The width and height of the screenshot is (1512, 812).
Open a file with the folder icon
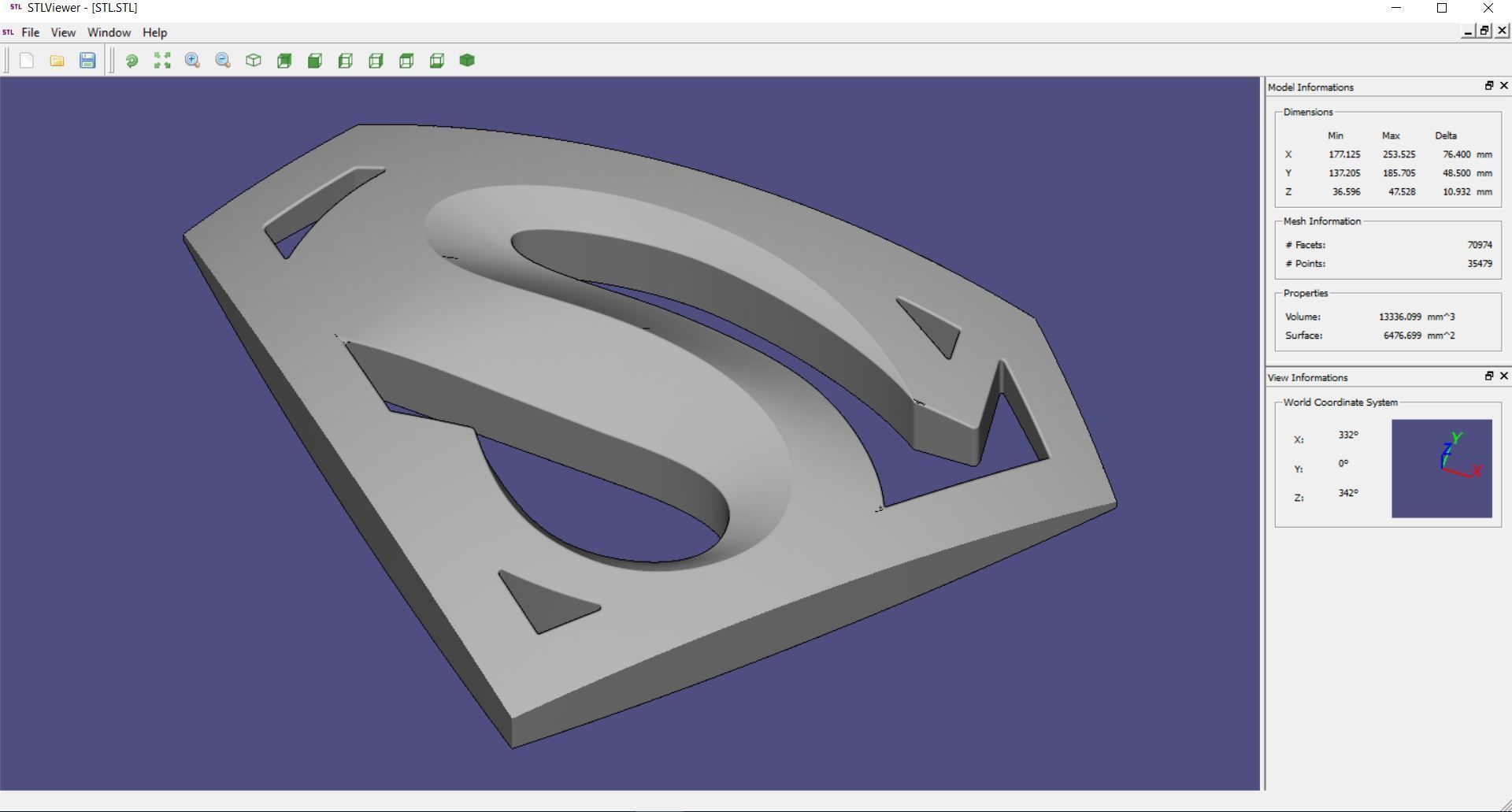click(x=57, y=61)
